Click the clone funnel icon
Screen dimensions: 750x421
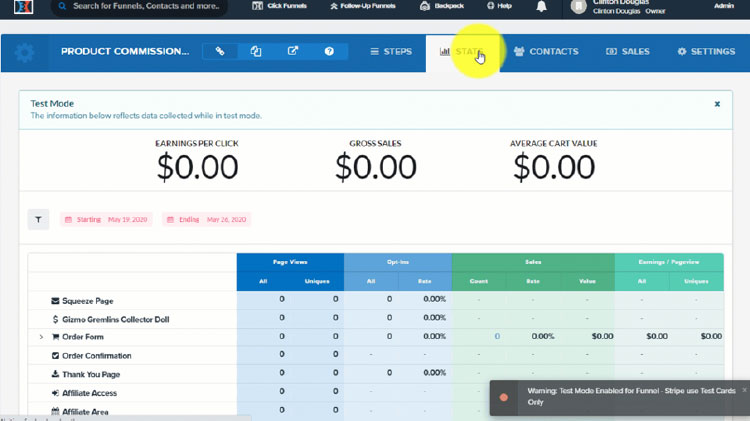256,51
